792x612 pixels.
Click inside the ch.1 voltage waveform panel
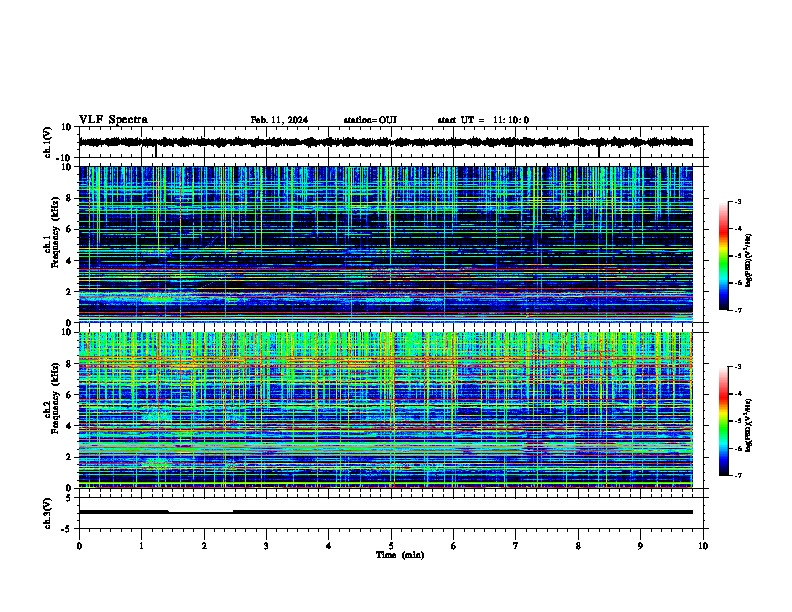click(391, 142)
